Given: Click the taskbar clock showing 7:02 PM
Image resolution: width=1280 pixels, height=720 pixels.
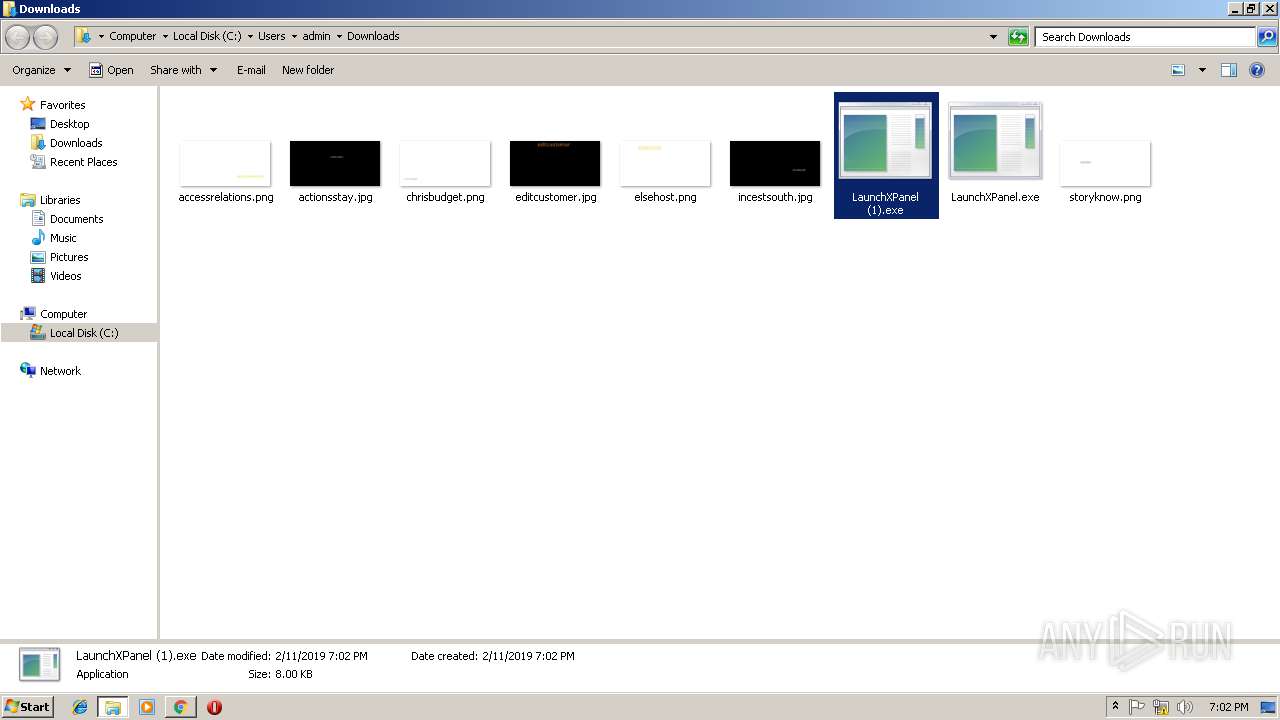Looking at the screenshot, I should pyautogui.click(x=1228, y=707).
